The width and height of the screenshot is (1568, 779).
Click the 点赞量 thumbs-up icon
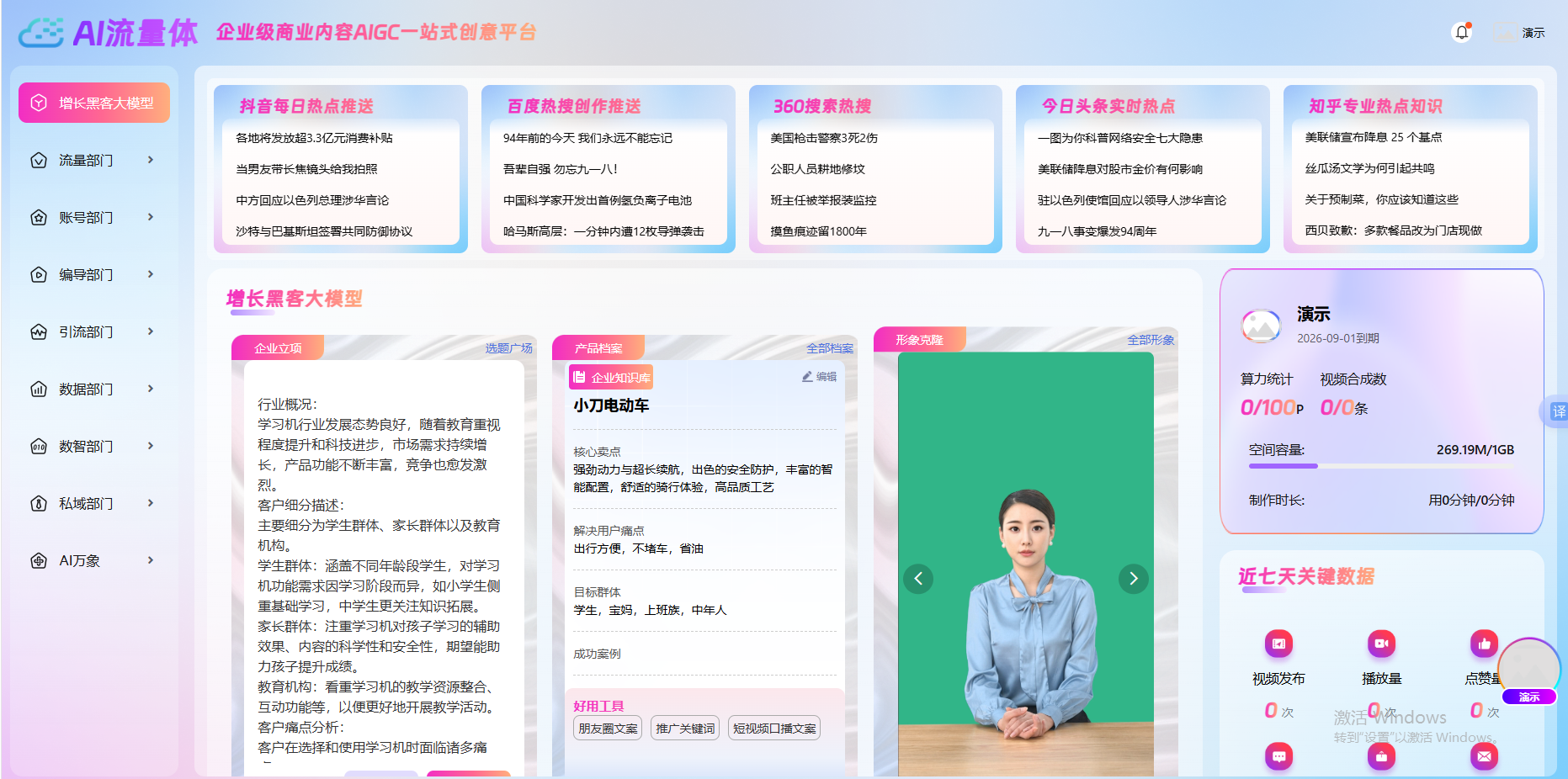1484,644
